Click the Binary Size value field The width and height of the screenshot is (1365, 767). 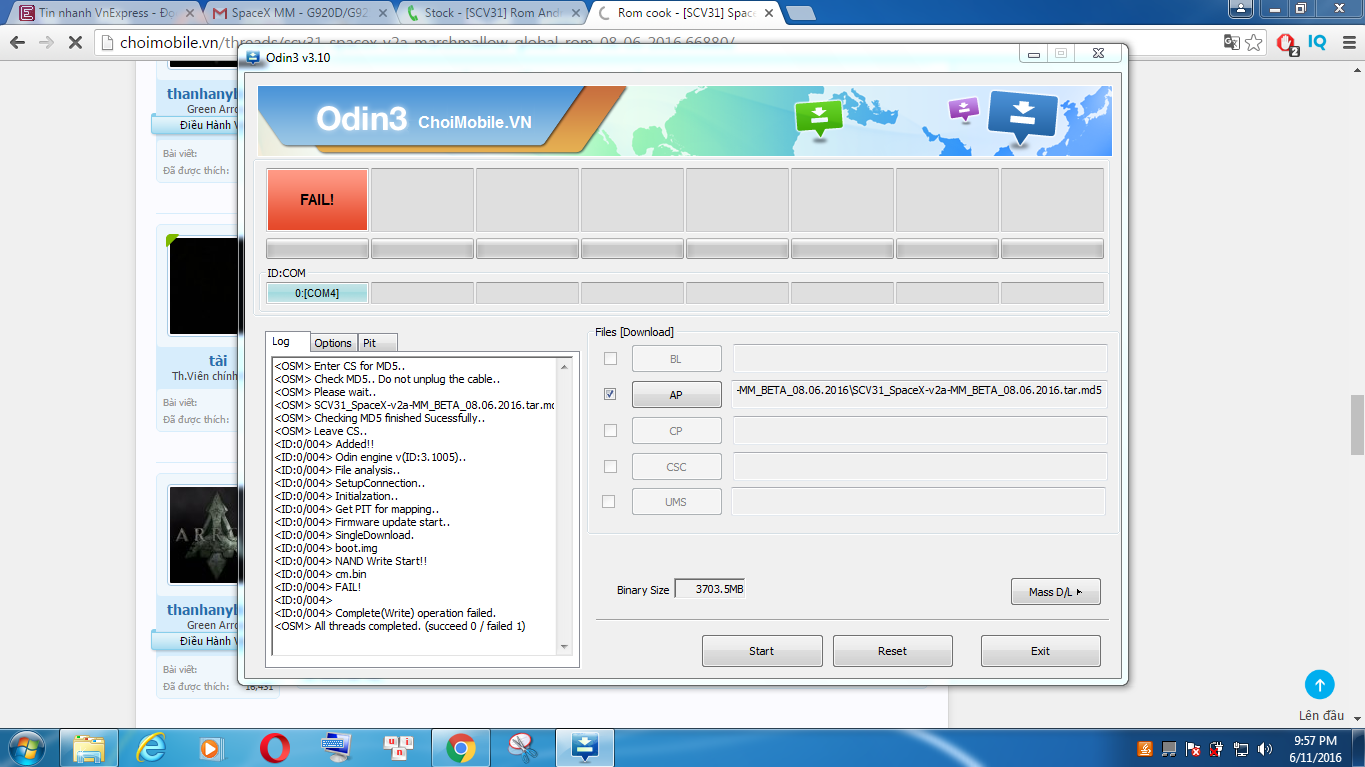[x=710, y=590]
